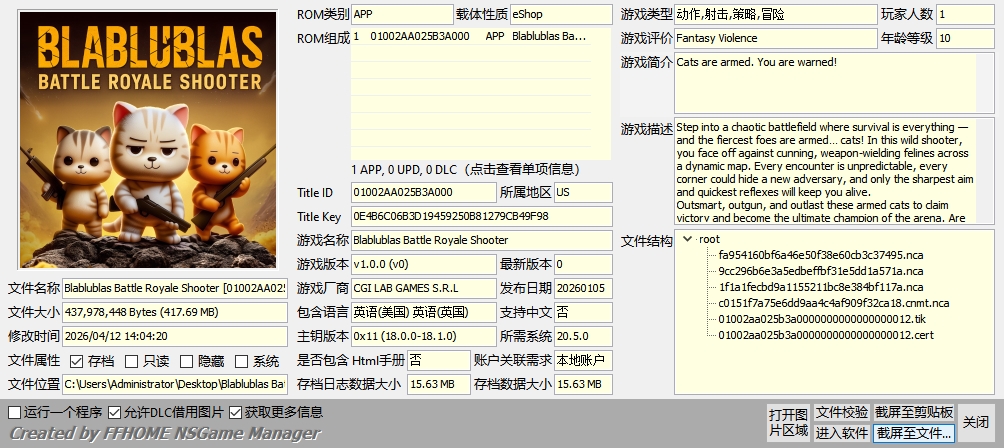Click the Blablublas game cover image

click(141, 139)
